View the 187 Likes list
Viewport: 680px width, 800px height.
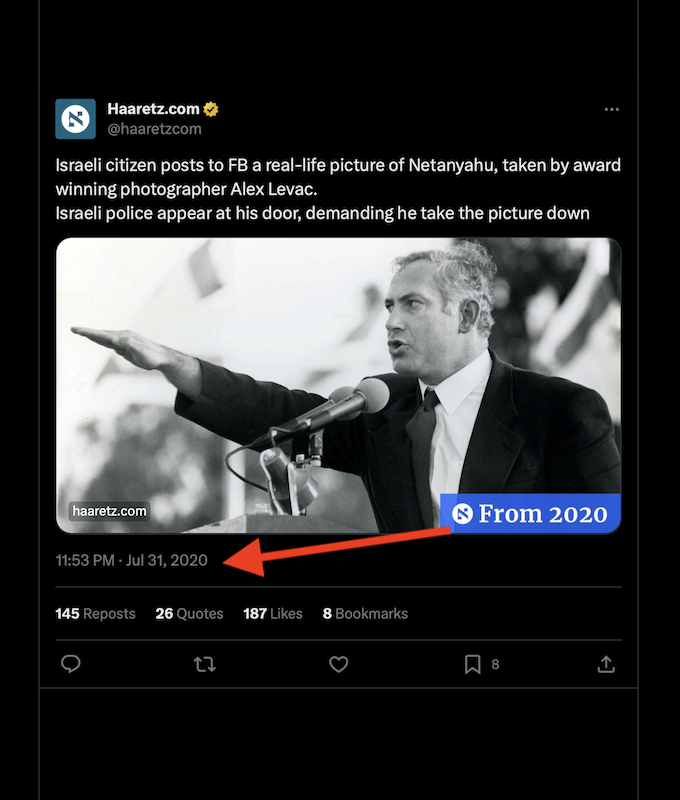tap(272, 614)
